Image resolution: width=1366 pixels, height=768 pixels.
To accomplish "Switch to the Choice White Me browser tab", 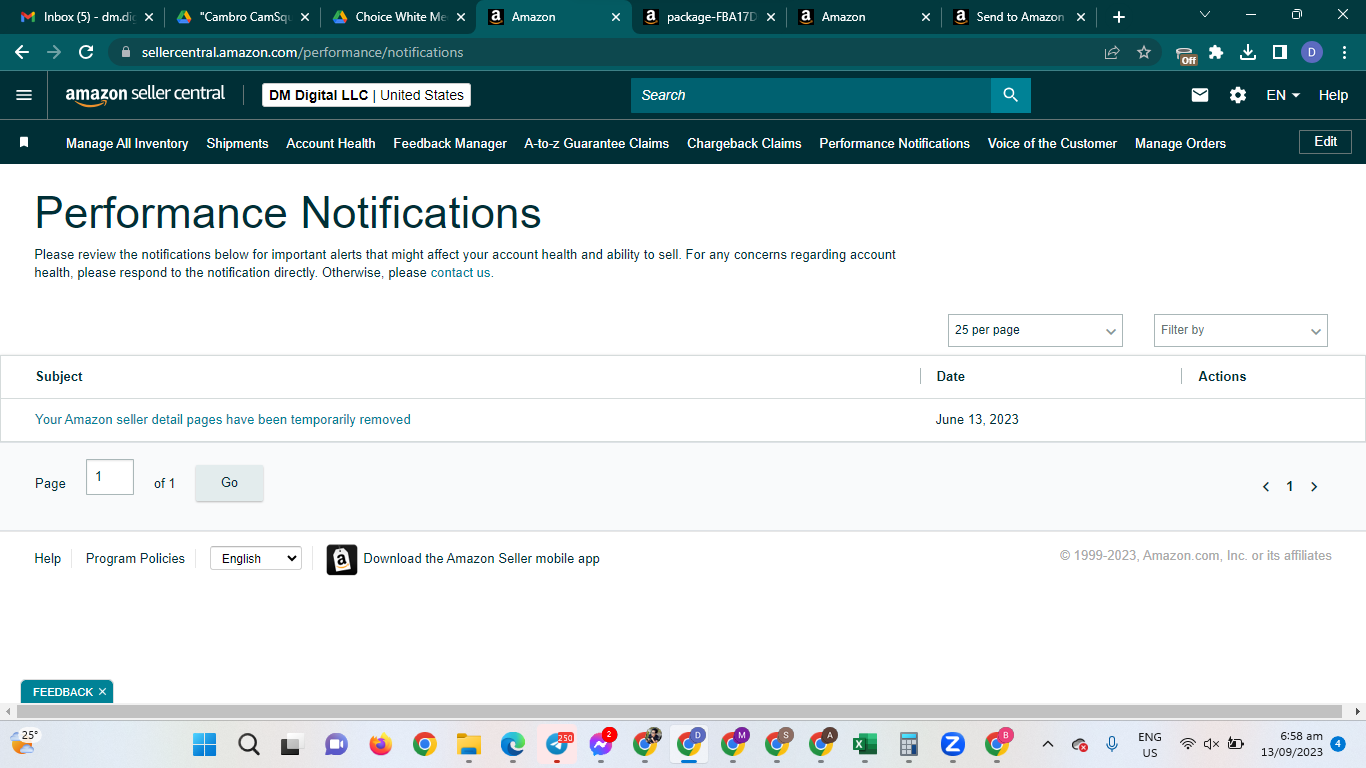I will [399, 17].
